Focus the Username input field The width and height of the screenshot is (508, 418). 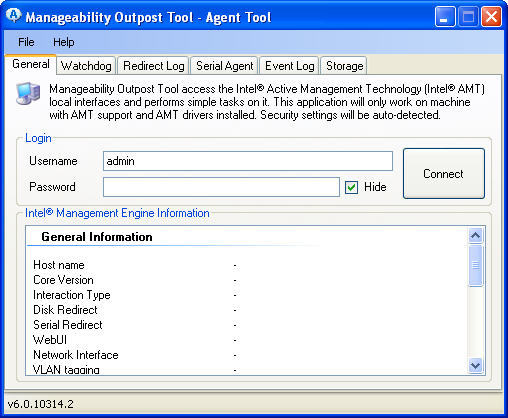pos(248,161)
